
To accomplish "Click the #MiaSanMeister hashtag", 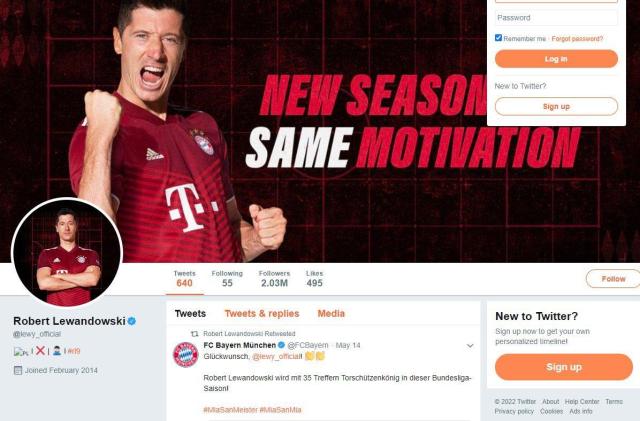I will [x=229, y=410].
